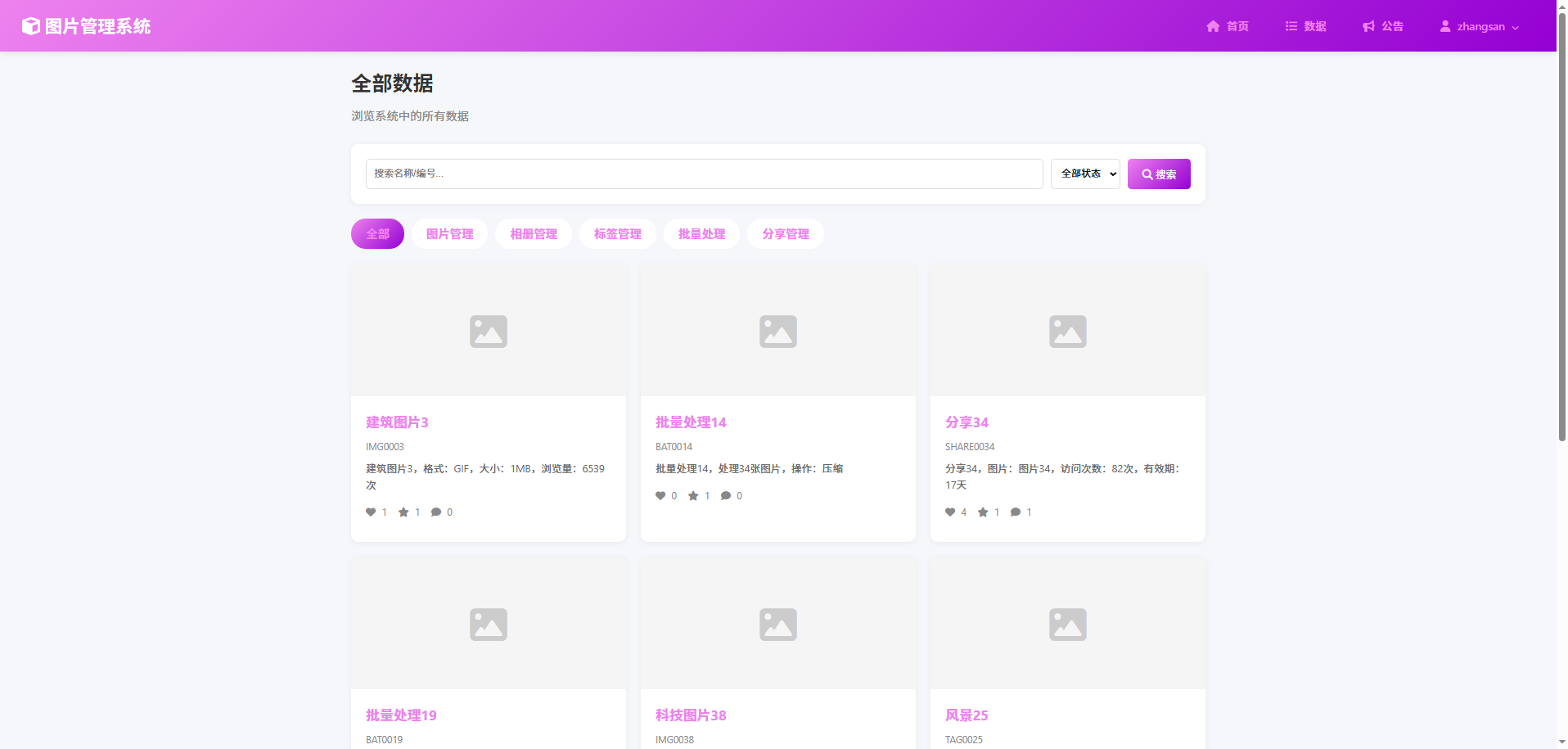Open the 批量处理14 title link

691,422
